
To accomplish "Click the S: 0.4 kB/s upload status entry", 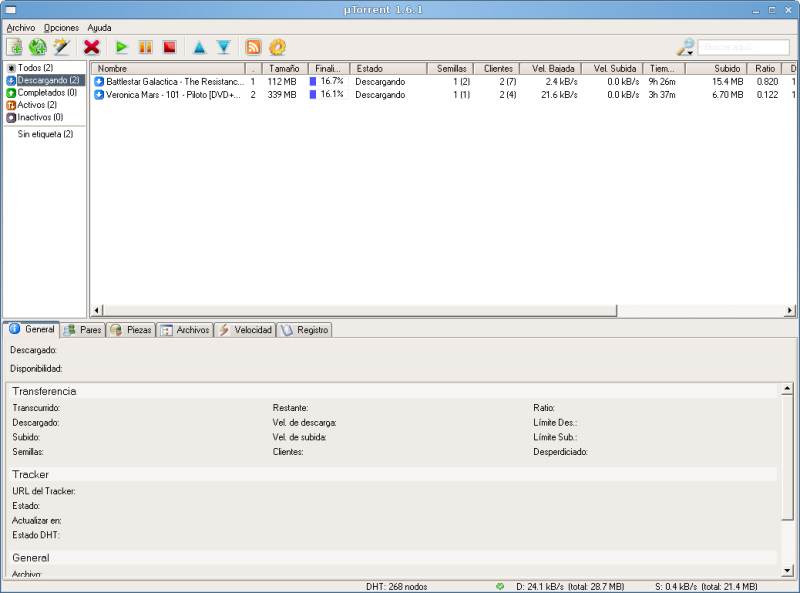I will 706,586.
